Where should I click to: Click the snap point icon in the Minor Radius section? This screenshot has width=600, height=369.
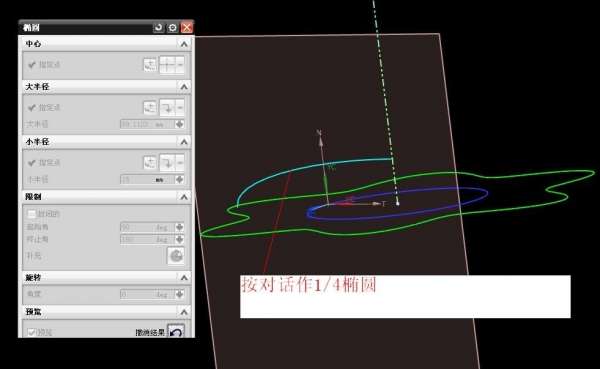click(x=167, y=163)
